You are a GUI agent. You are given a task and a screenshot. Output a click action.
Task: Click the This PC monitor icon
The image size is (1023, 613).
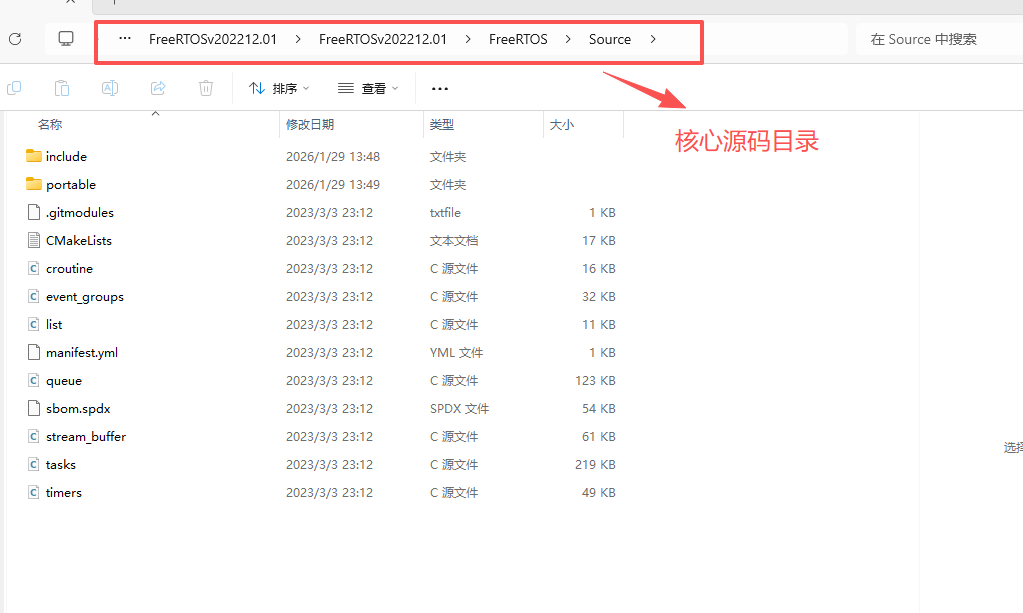66,39
